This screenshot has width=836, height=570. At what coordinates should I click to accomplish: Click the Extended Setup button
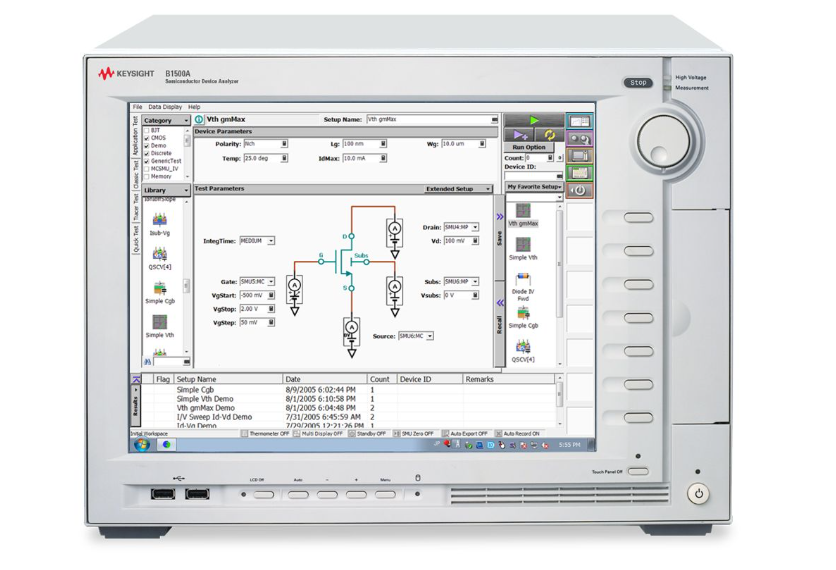(458, 189)
